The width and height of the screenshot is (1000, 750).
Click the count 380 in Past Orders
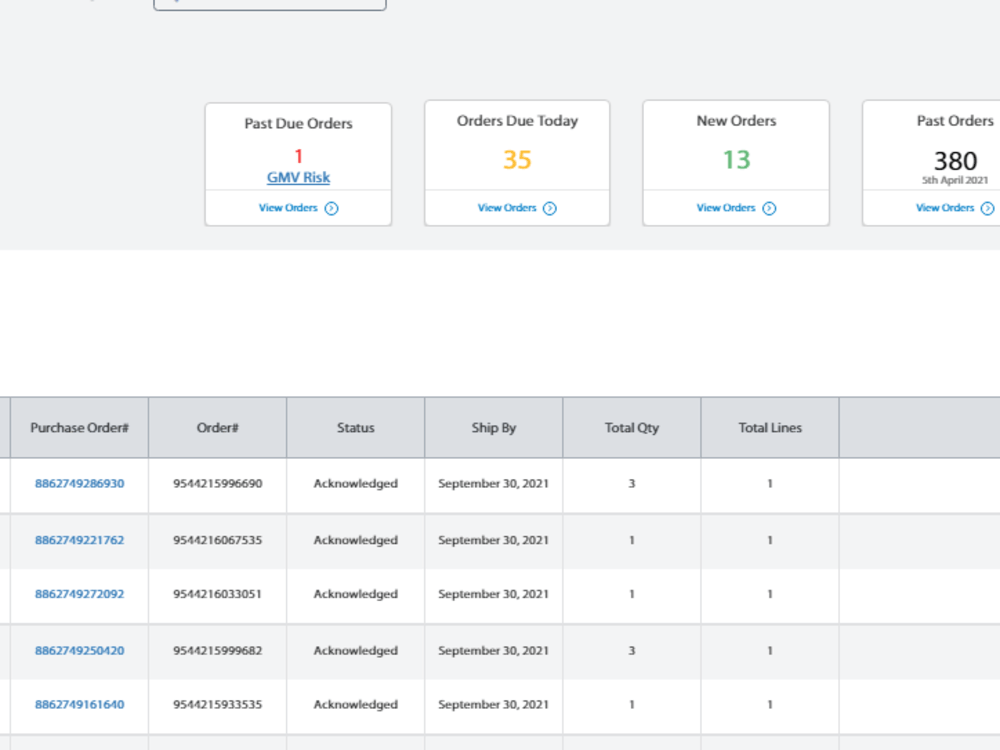(x=955, y=161)
